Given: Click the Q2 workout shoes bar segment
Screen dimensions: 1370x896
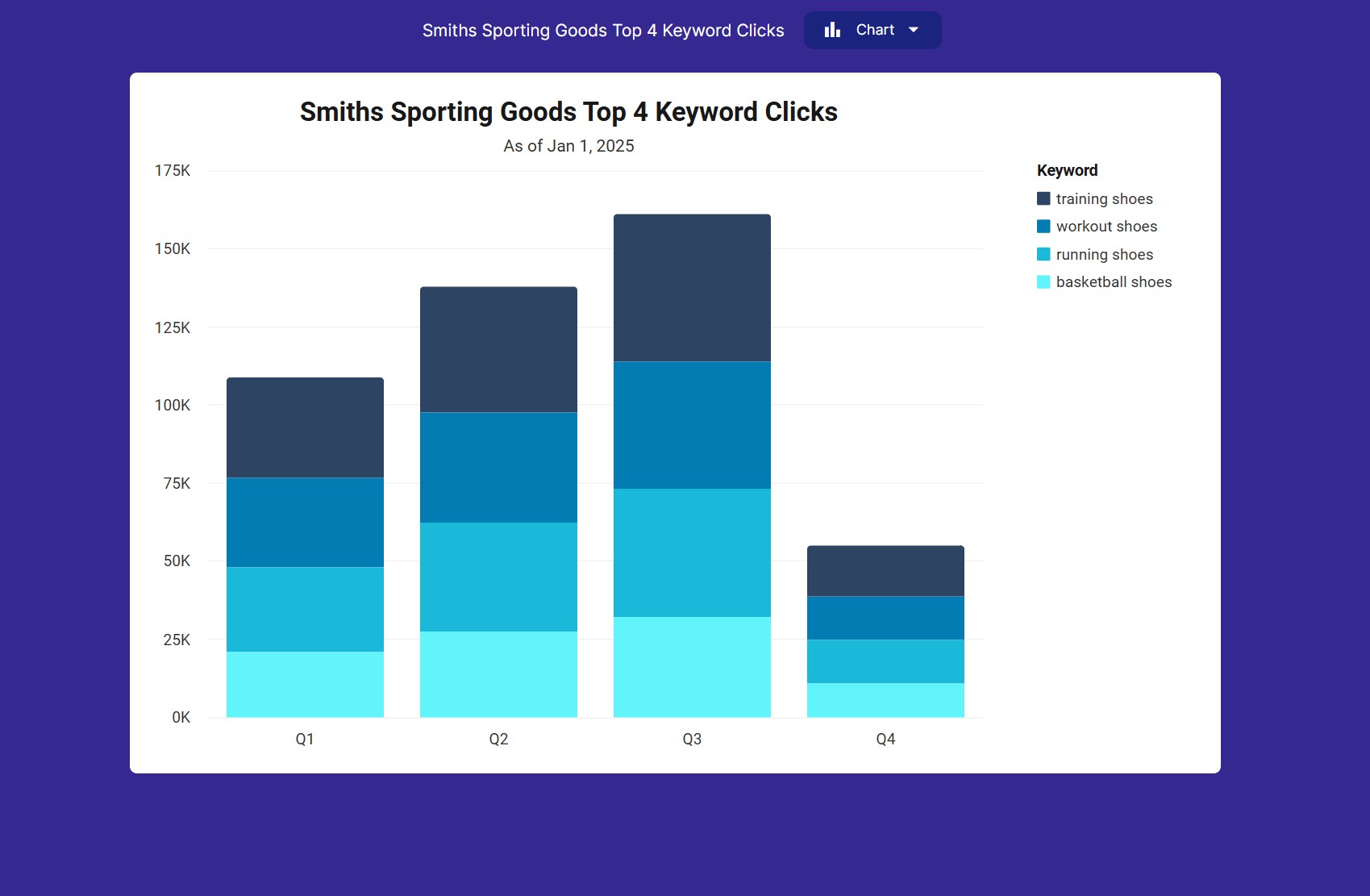Looking at the screenshot, I should (x=498, y=468).
